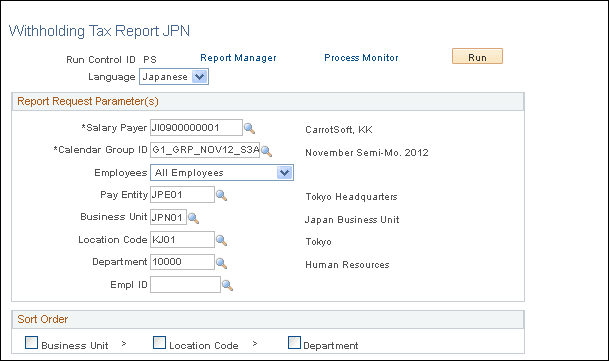
Task: Focus the Pay Entity input JPE01
Action: (182, 194)
